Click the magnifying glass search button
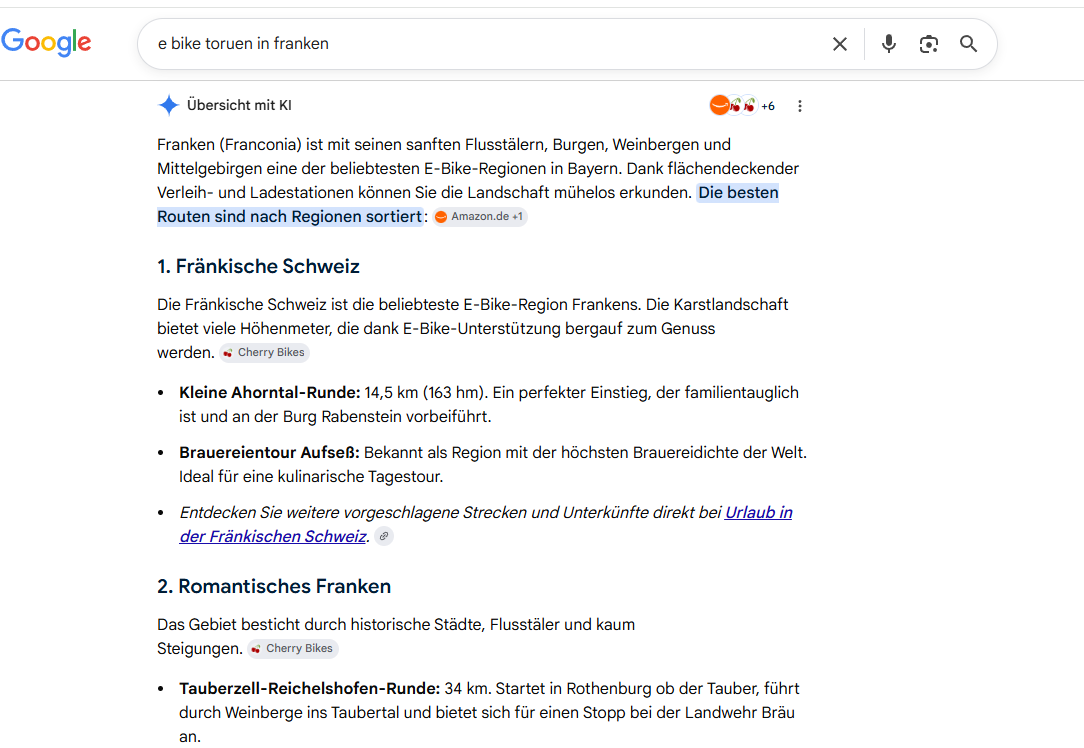The image size is (1084, 748). click(x=969, y=44)
